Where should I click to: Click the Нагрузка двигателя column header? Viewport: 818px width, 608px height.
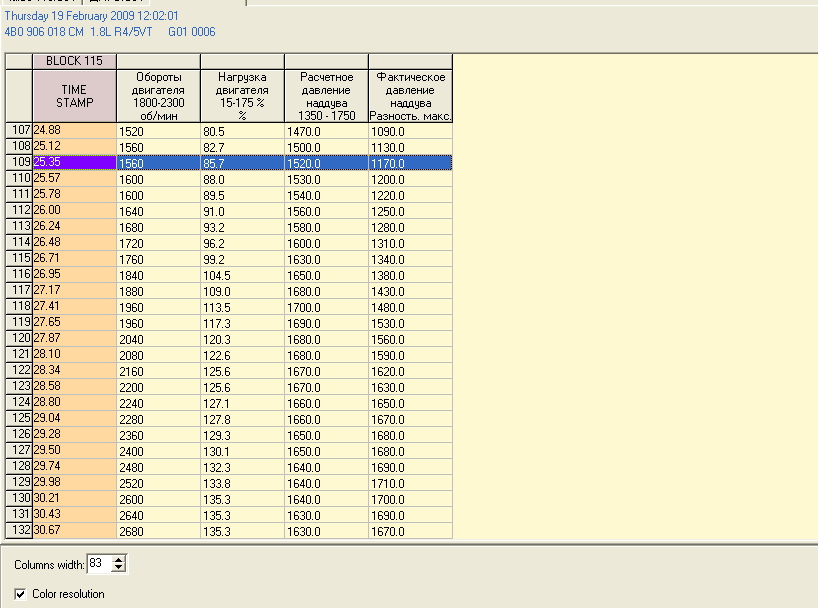tap(243, 96)
